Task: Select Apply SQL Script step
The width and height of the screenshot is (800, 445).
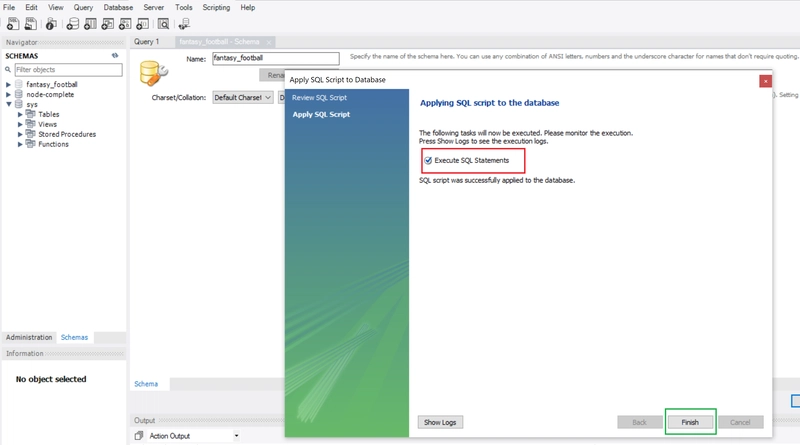Action: [x=321, y=114]
